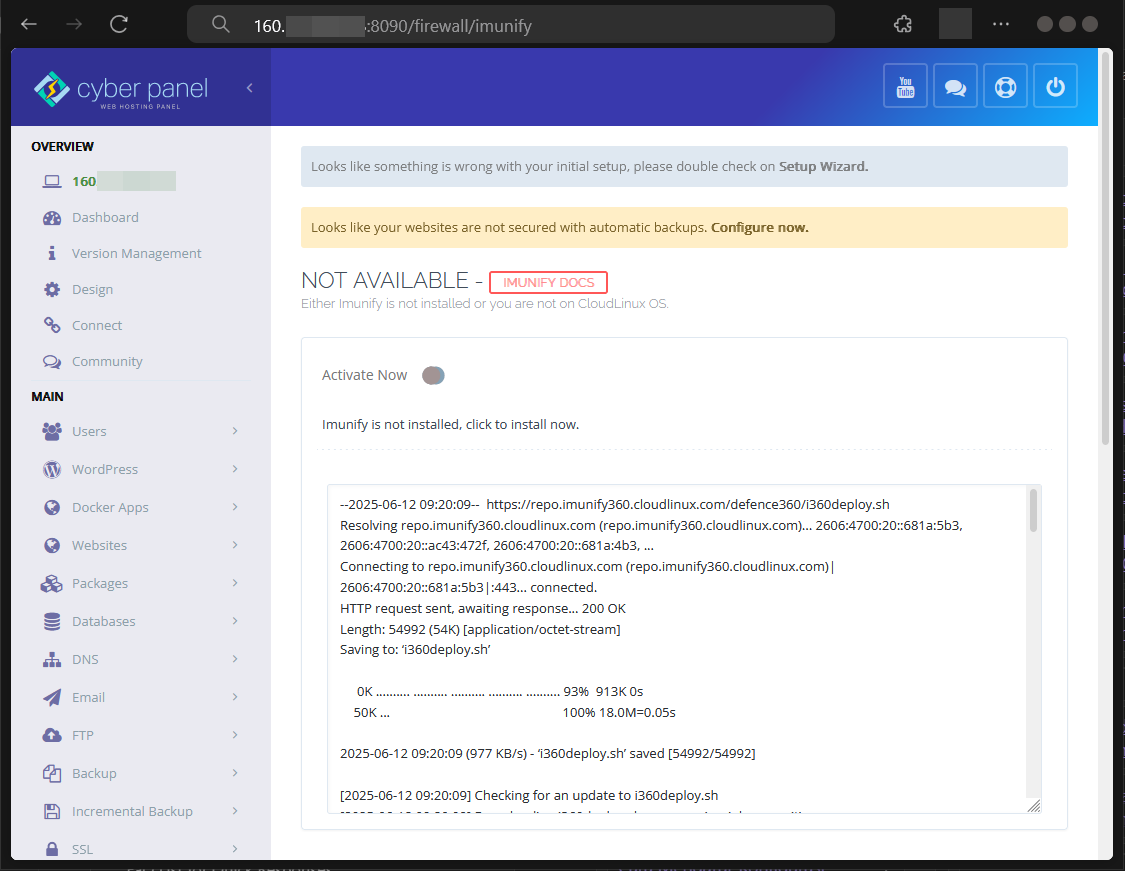Click the 'Saving to: 'i360deploy.sh'' log line
Screen dimensions: 1125x871
[x=415, y=650]
